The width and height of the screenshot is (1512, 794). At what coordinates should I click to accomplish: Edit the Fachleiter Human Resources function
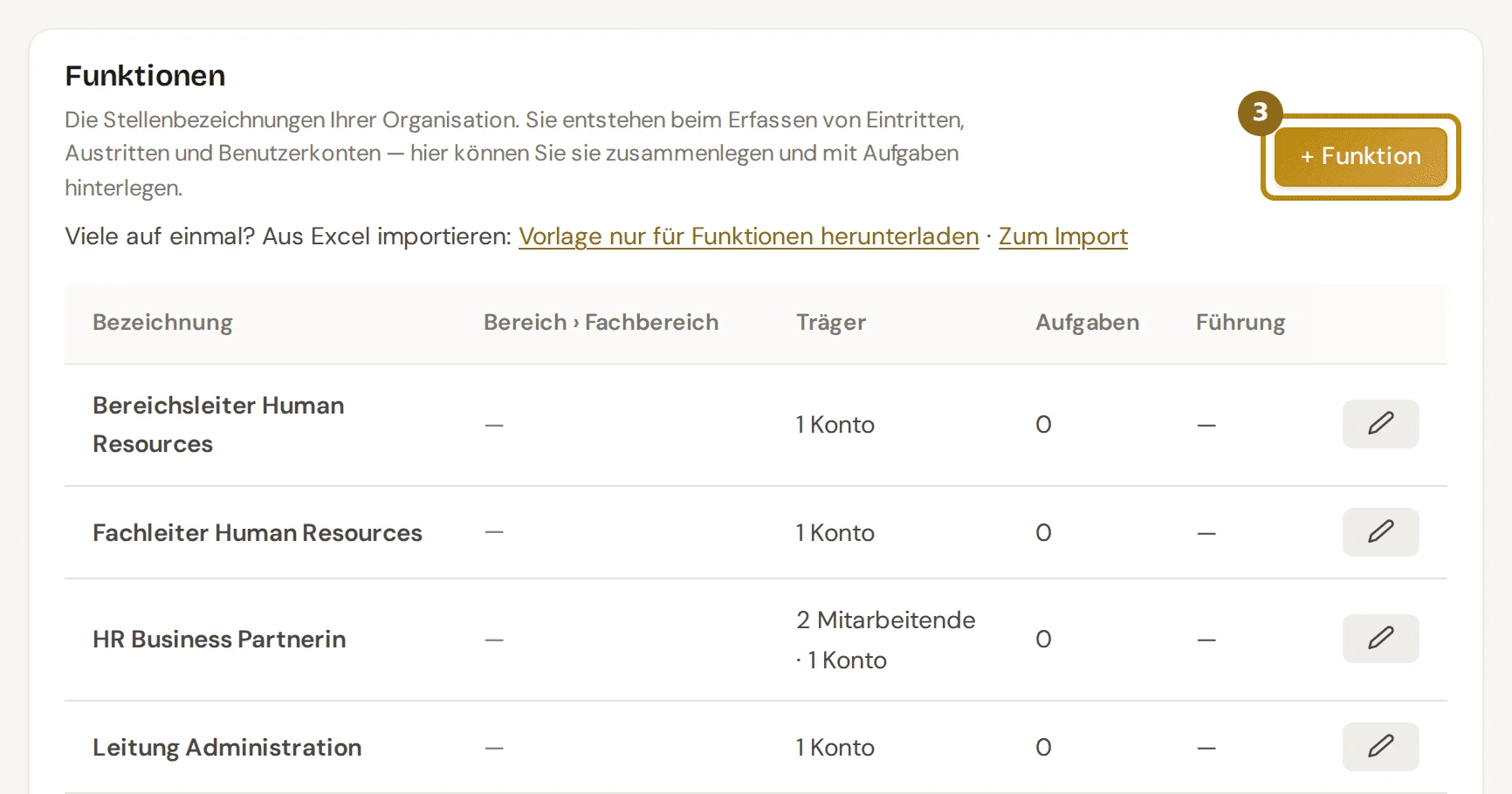1380,532
